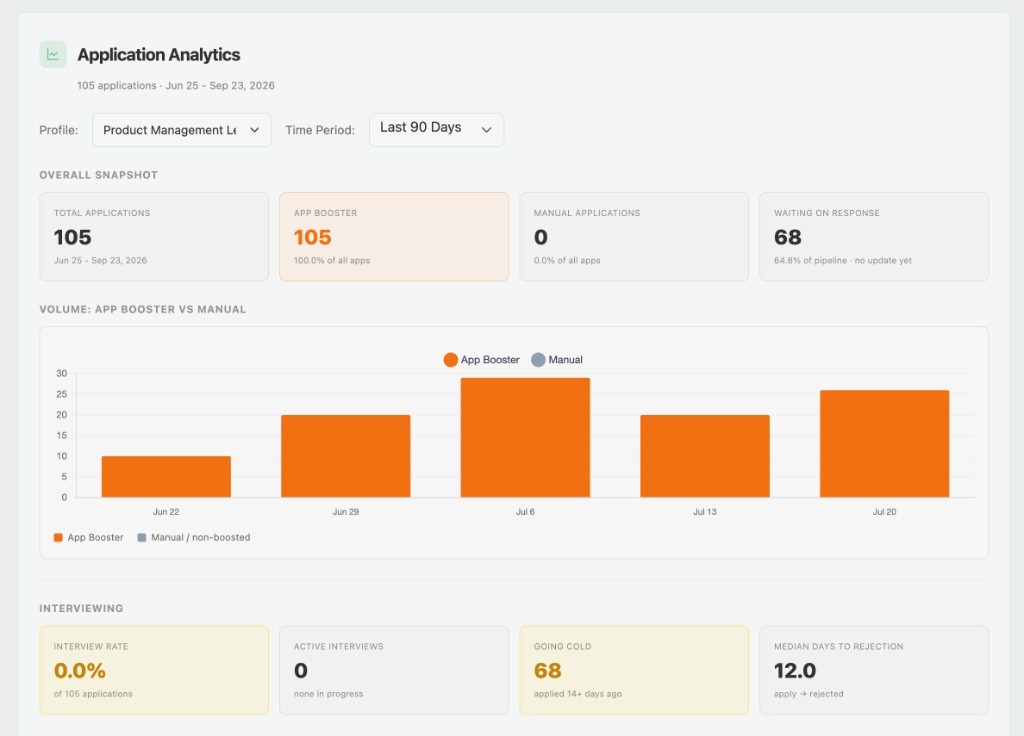Image resolution: width=1024 pixels, height=736 pixels.
Task: Select the Manual Applications card
Action: click(634, 236)
